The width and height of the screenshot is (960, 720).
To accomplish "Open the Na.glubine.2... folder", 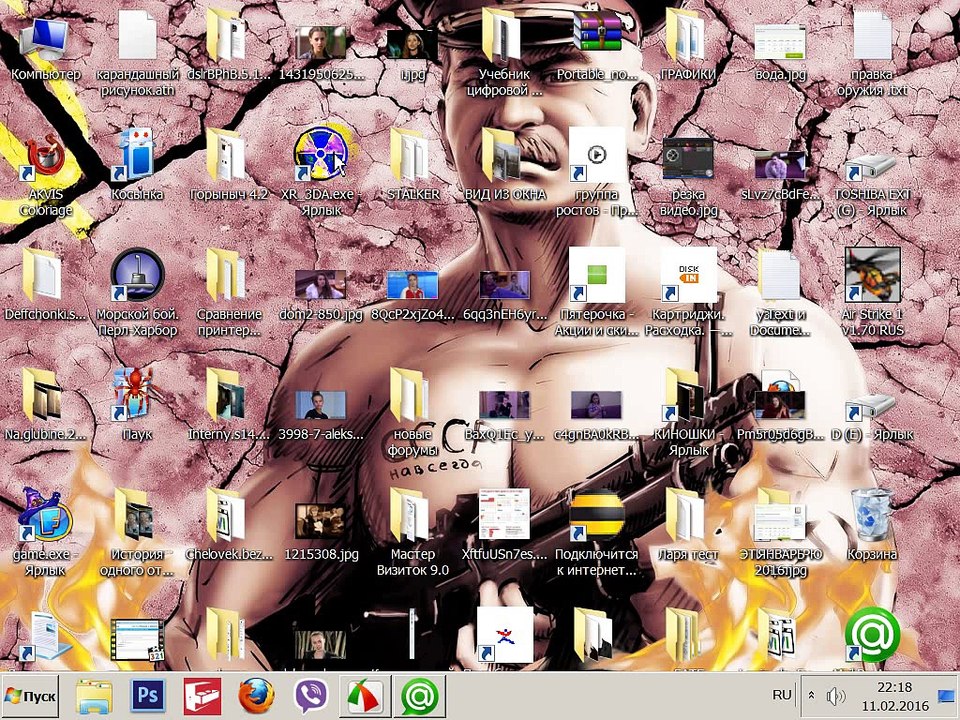I will point(43,395).
